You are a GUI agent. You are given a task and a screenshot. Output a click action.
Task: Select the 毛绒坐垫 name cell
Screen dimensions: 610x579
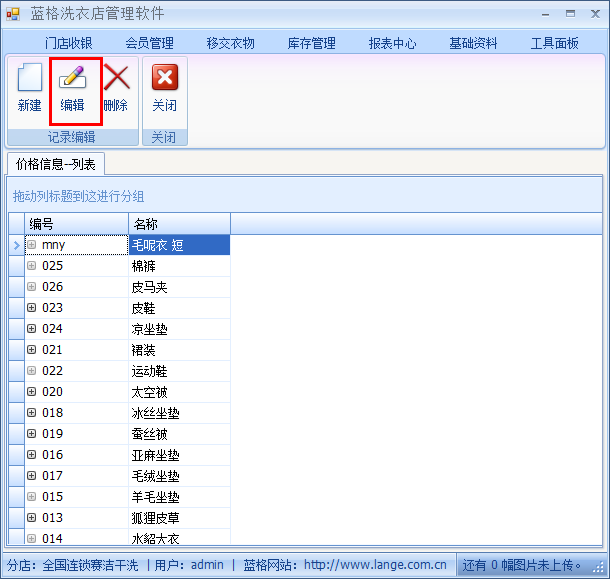coord(179,476)
